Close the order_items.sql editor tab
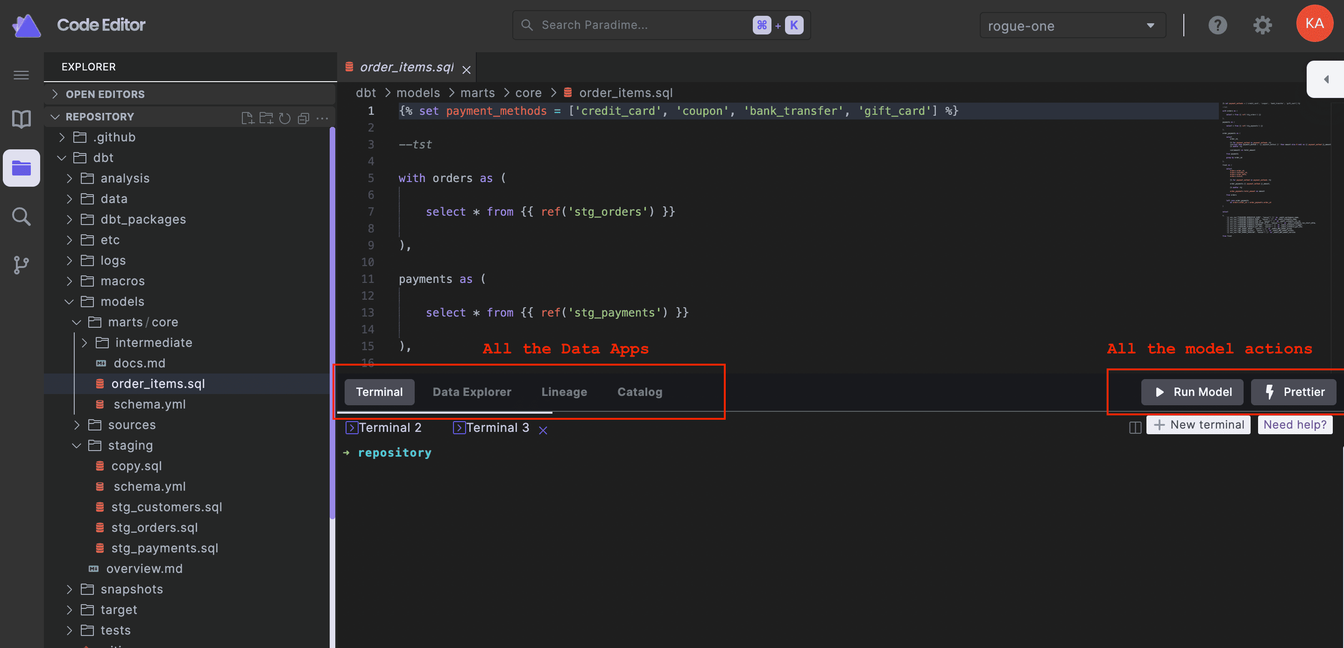 point(466,69)
